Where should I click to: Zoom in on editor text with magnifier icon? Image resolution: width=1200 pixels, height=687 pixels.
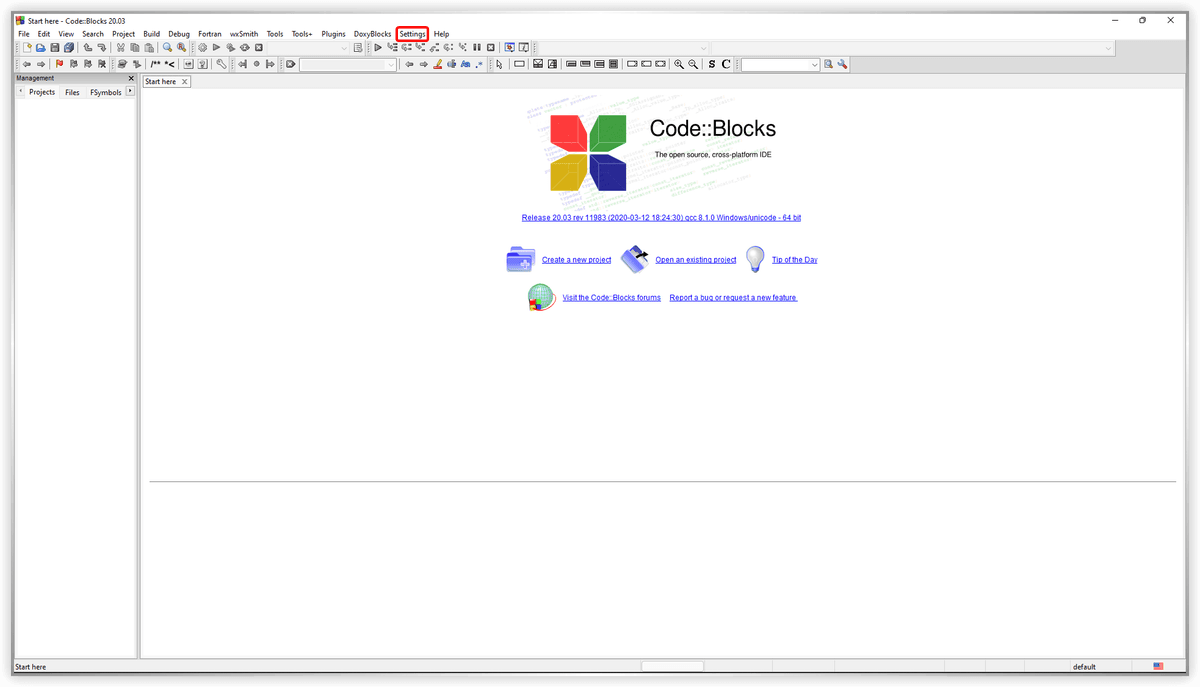679,64
